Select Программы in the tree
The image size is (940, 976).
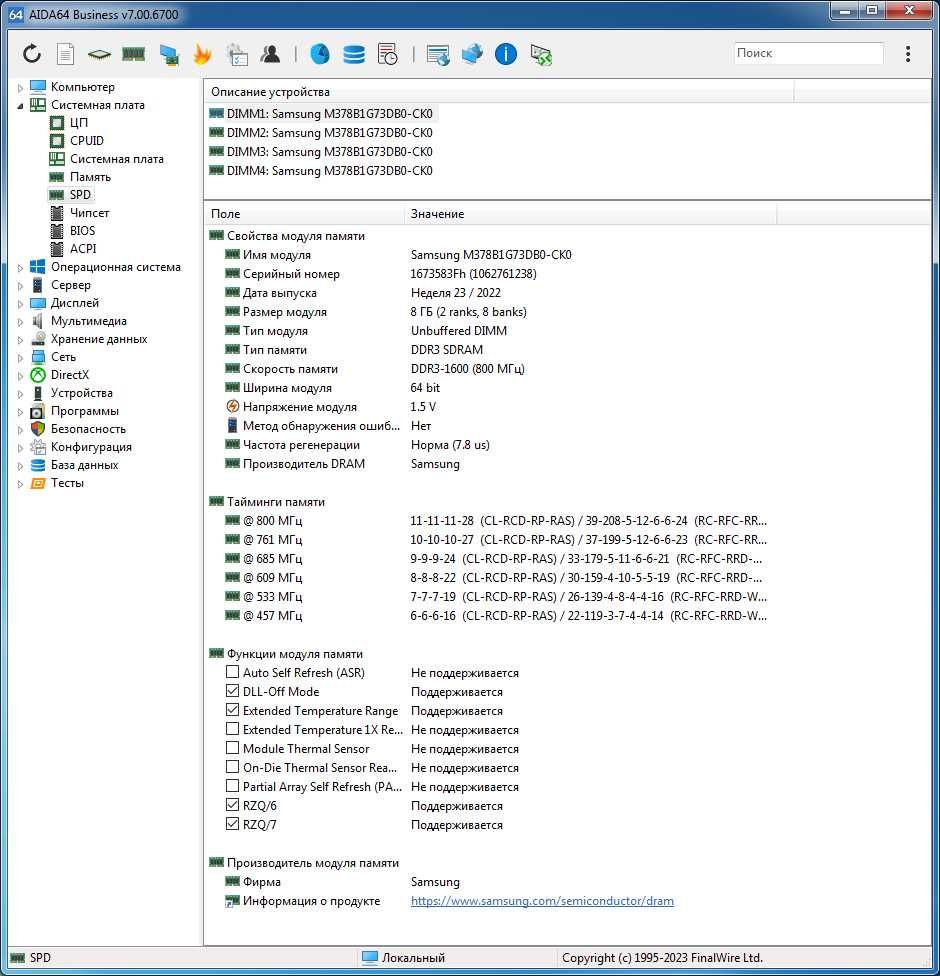[x=85, y=411]
